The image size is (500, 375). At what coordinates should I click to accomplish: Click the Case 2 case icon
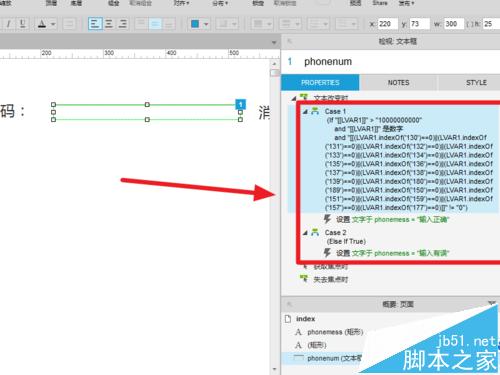click(x=315, y=232)
